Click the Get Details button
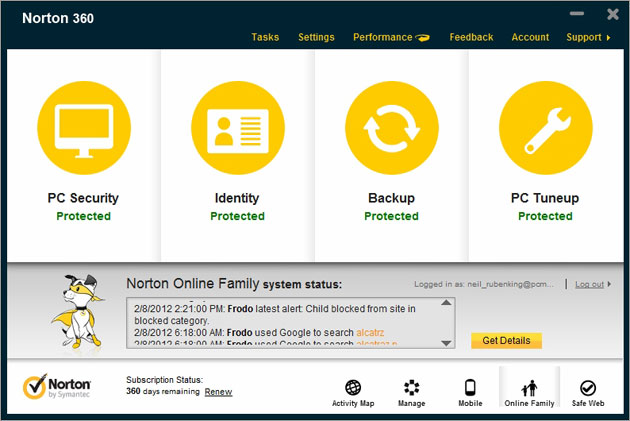Screen dimensions: 630x421 coord(506,341)
